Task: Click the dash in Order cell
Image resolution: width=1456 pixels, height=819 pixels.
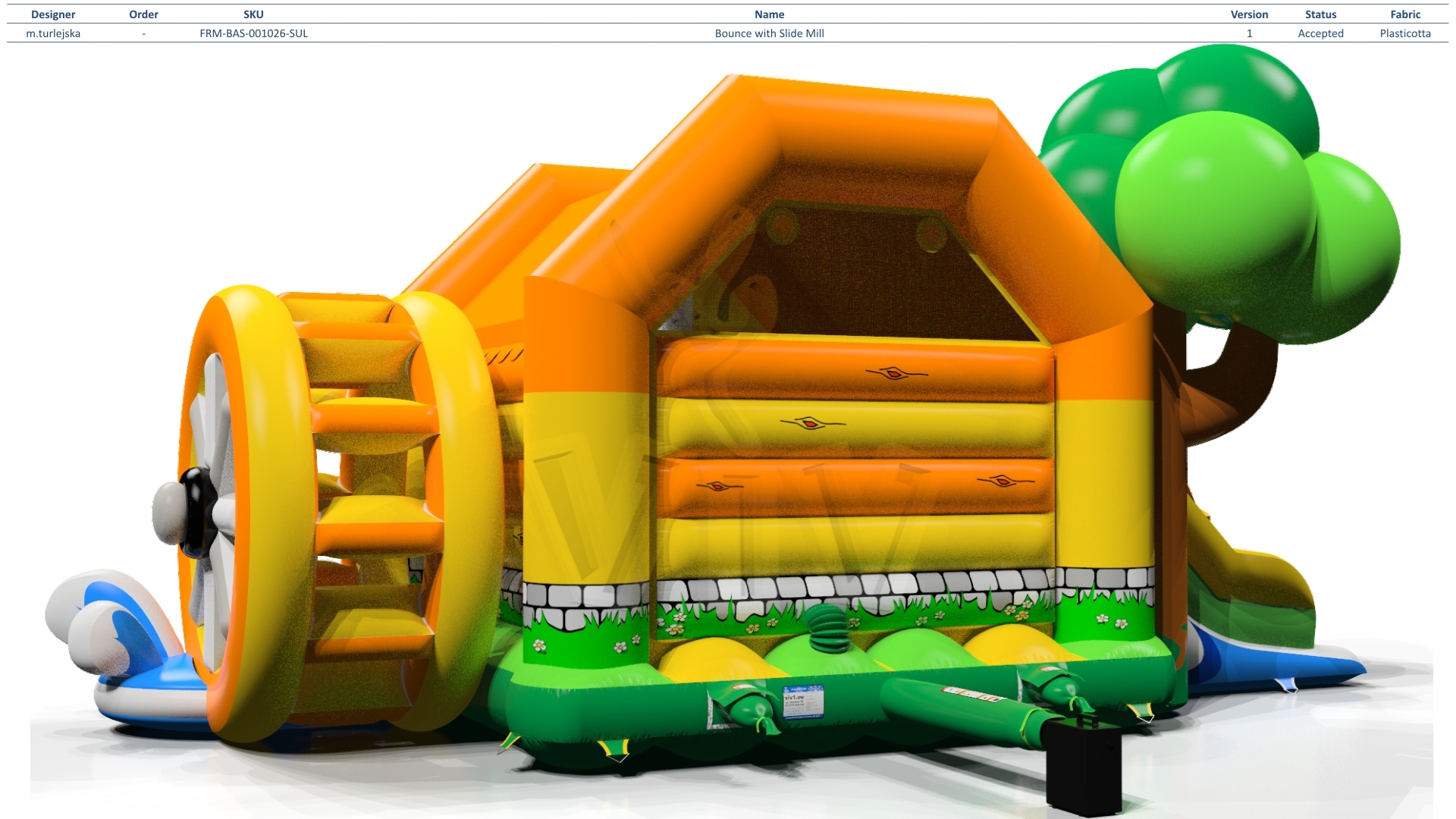Action: 143,33
